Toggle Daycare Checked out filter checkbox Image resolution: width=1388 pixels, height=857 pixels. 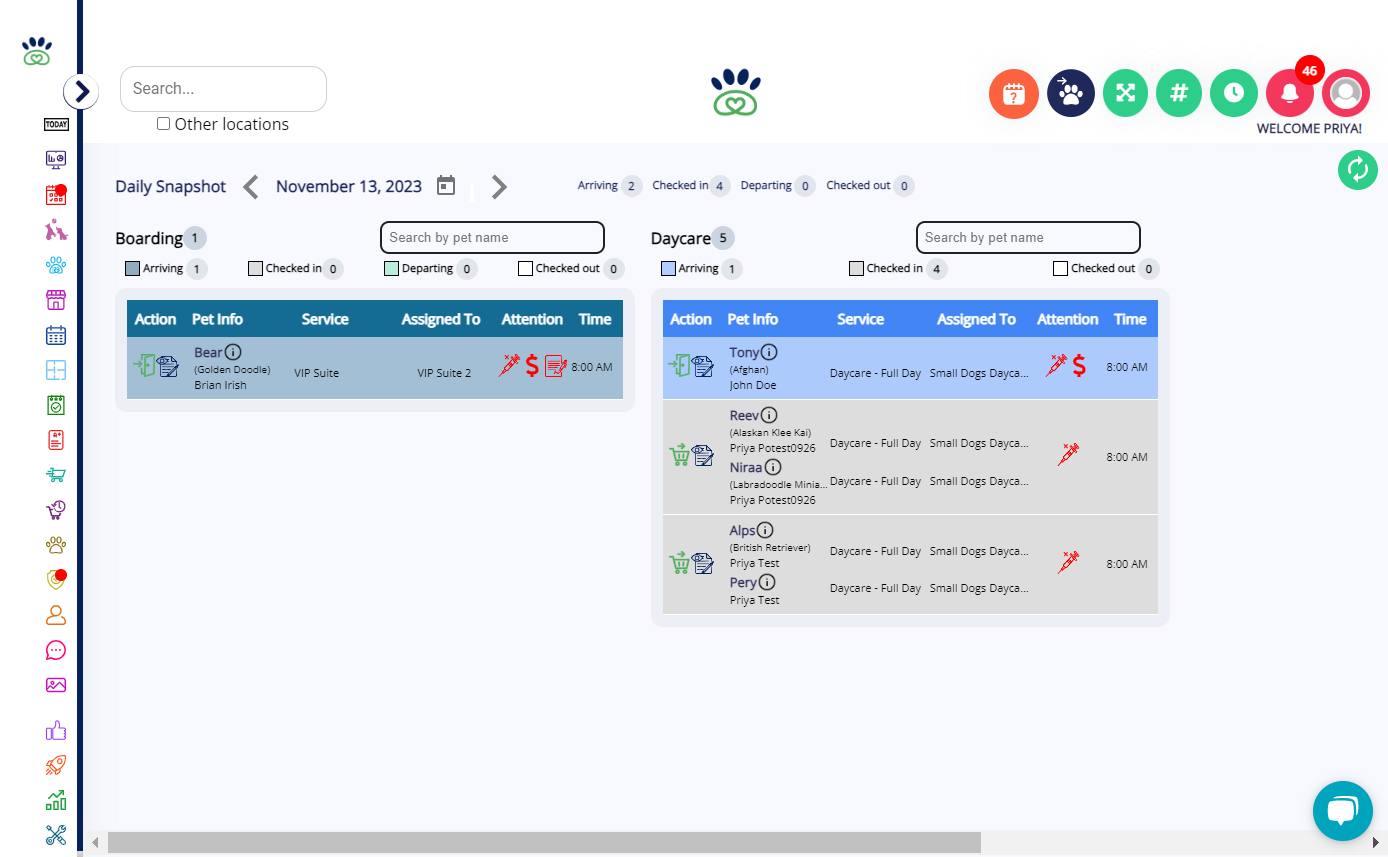pos(1060,268)
